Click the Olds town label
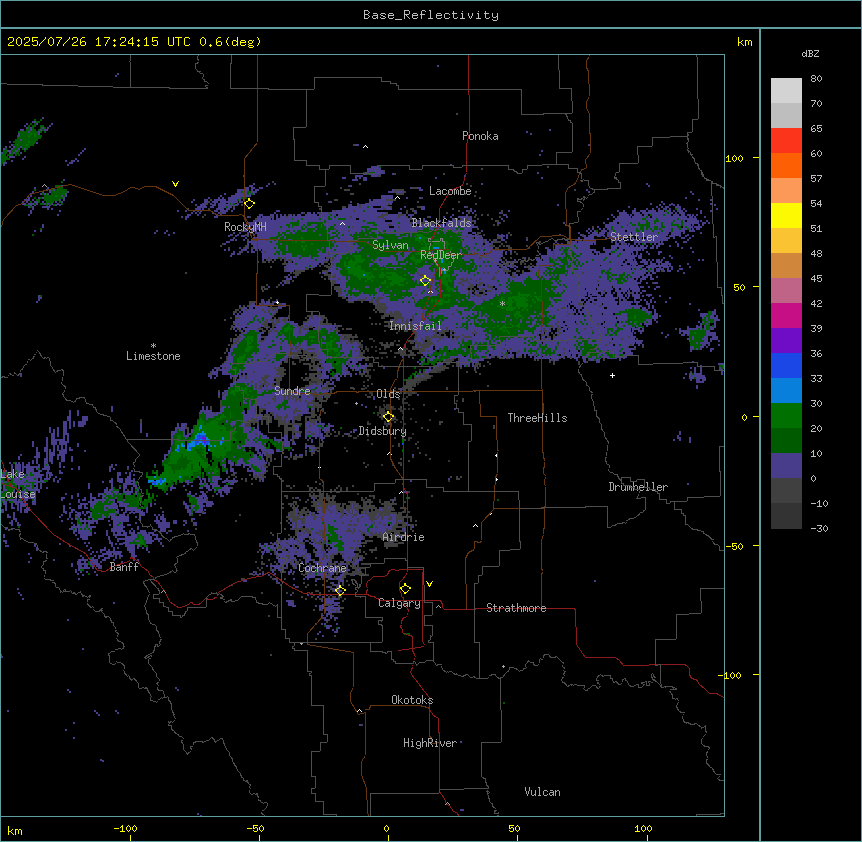This screenshot has width=862, height=842. (x=388, y=394)
